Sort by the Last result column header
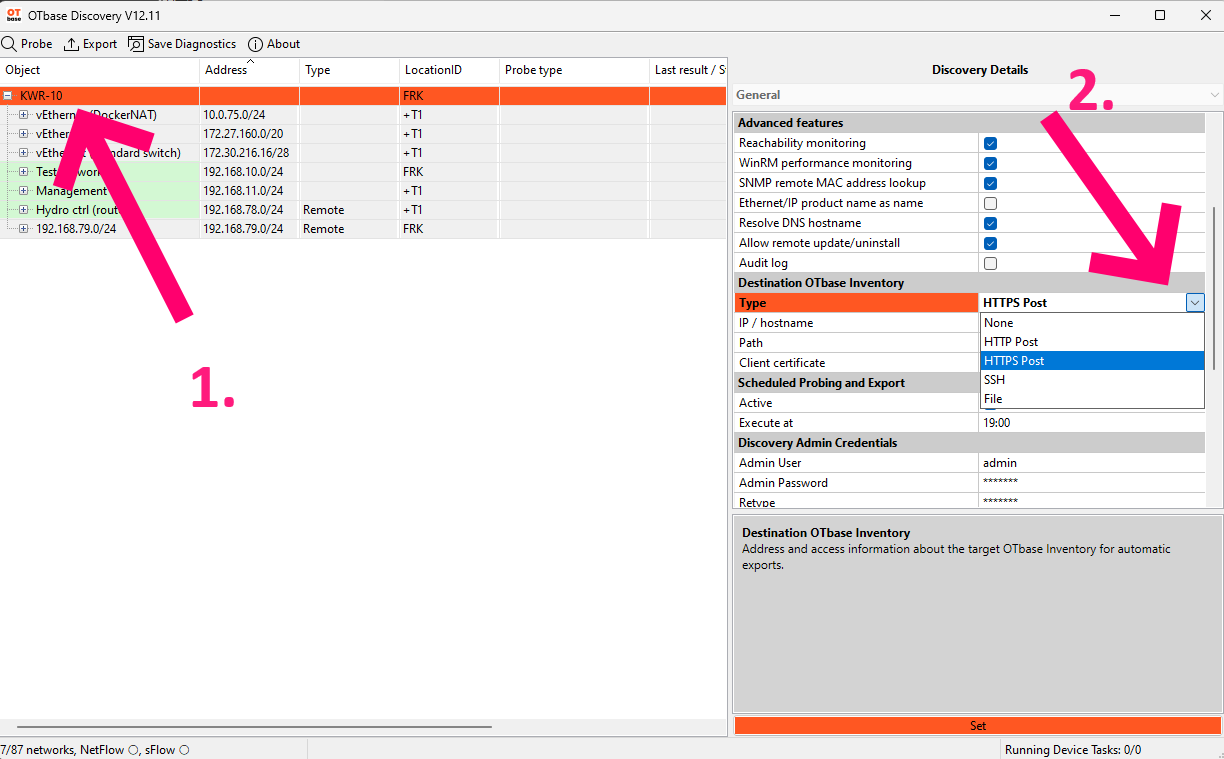 689,70
